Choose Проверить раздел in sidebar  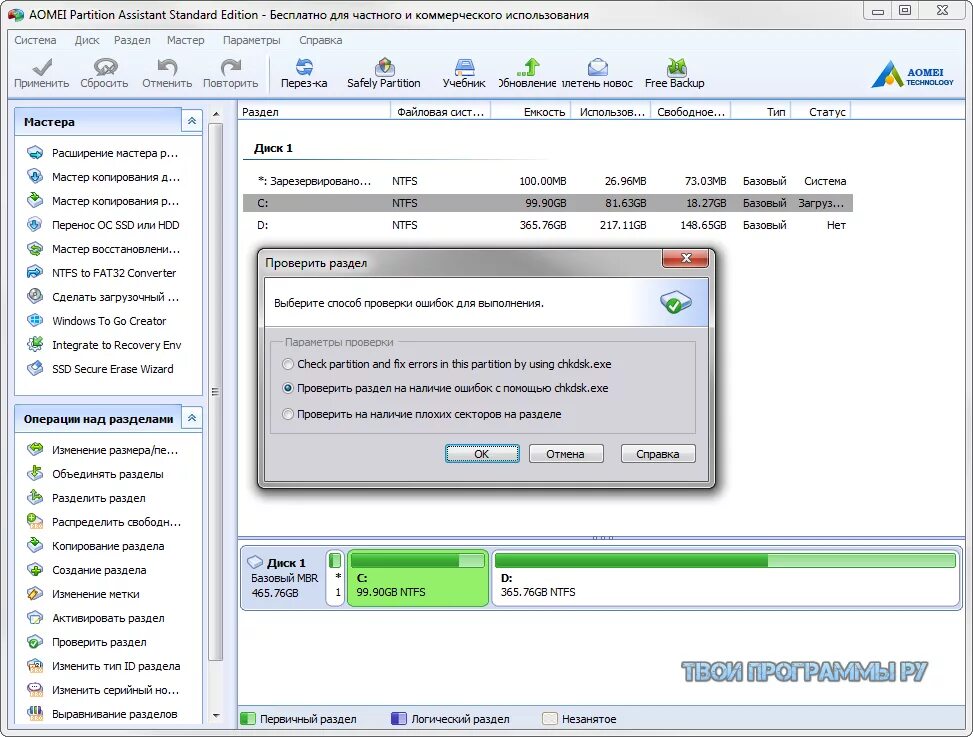[87, 642]
